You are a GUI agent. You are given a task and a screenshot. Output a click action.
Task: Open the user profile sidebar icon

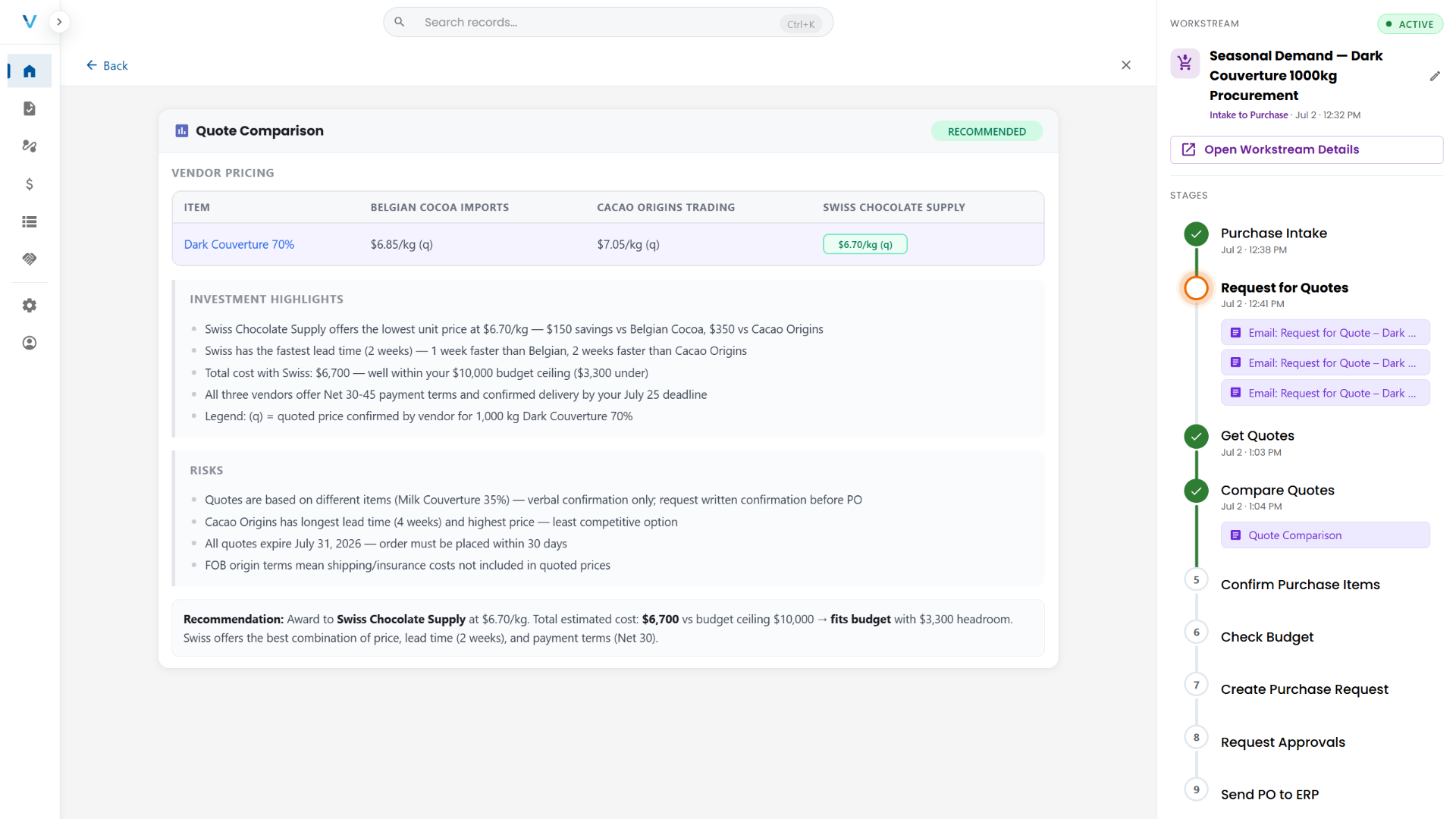pos(30,344)
